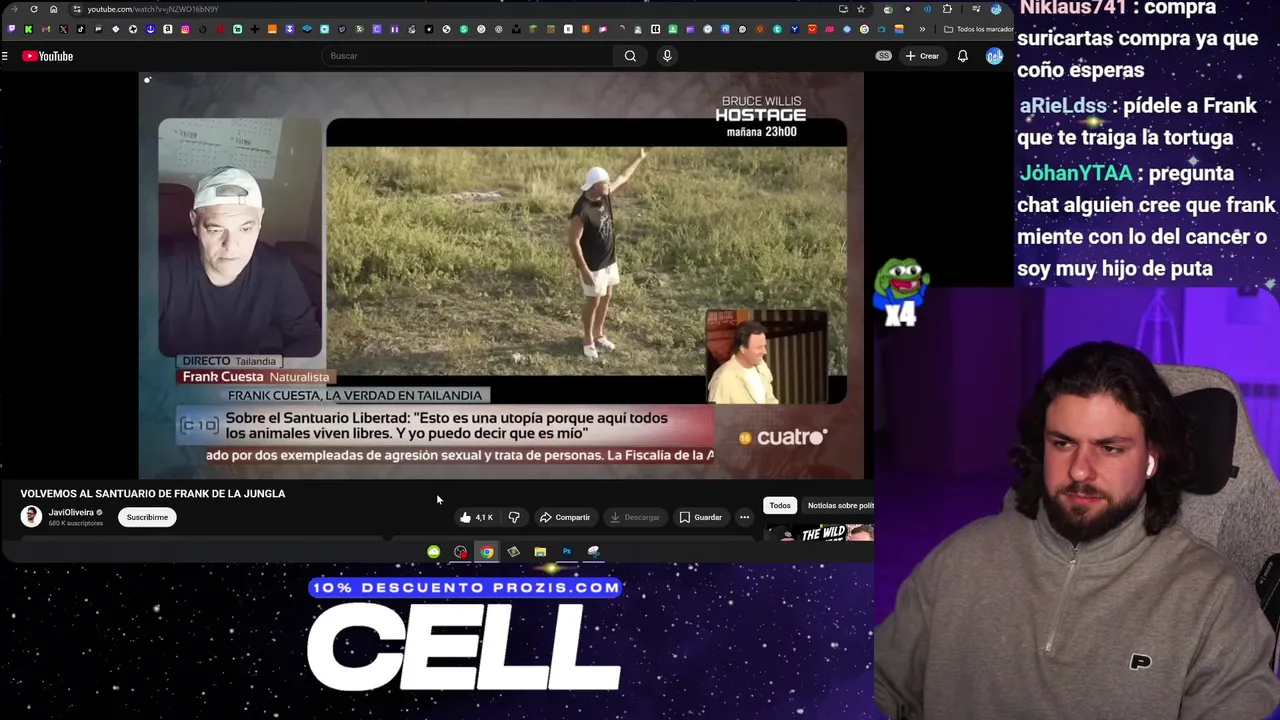Screen dimensions: 1280x720
Task: Open the YouTube notifications bell
Action: (962, 56)
